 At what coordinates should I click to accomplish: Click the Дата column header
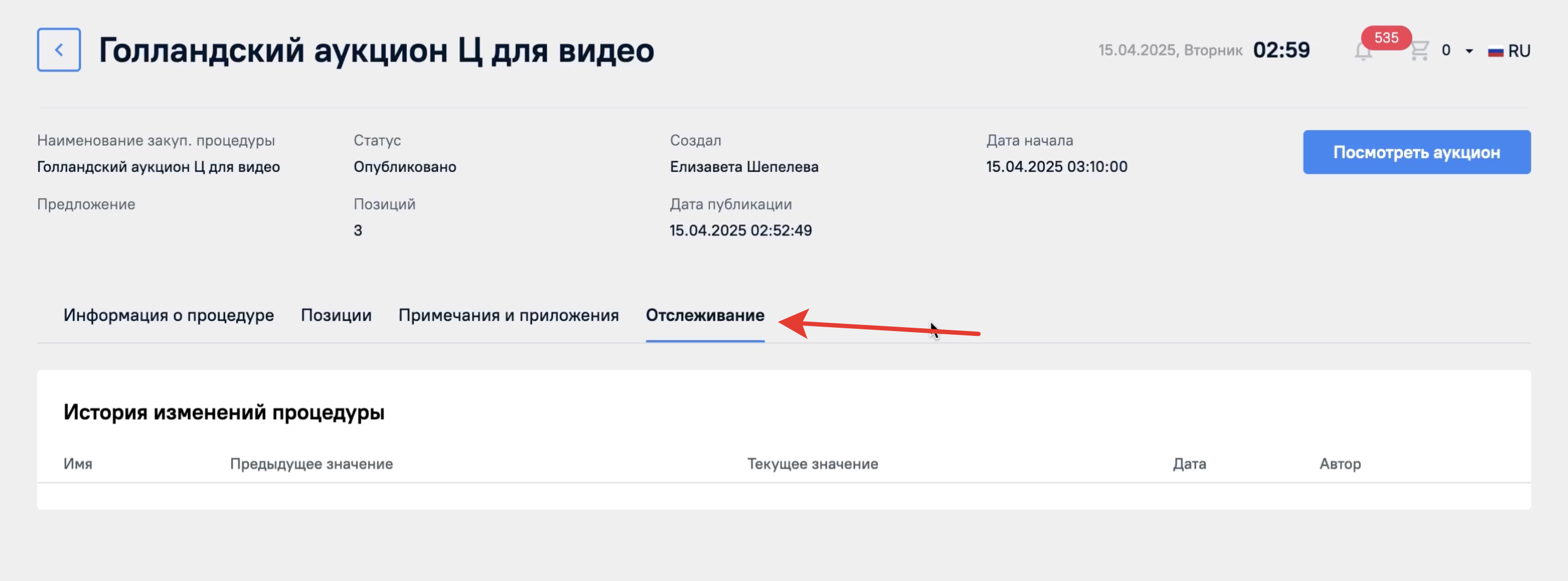[1189, 464]
